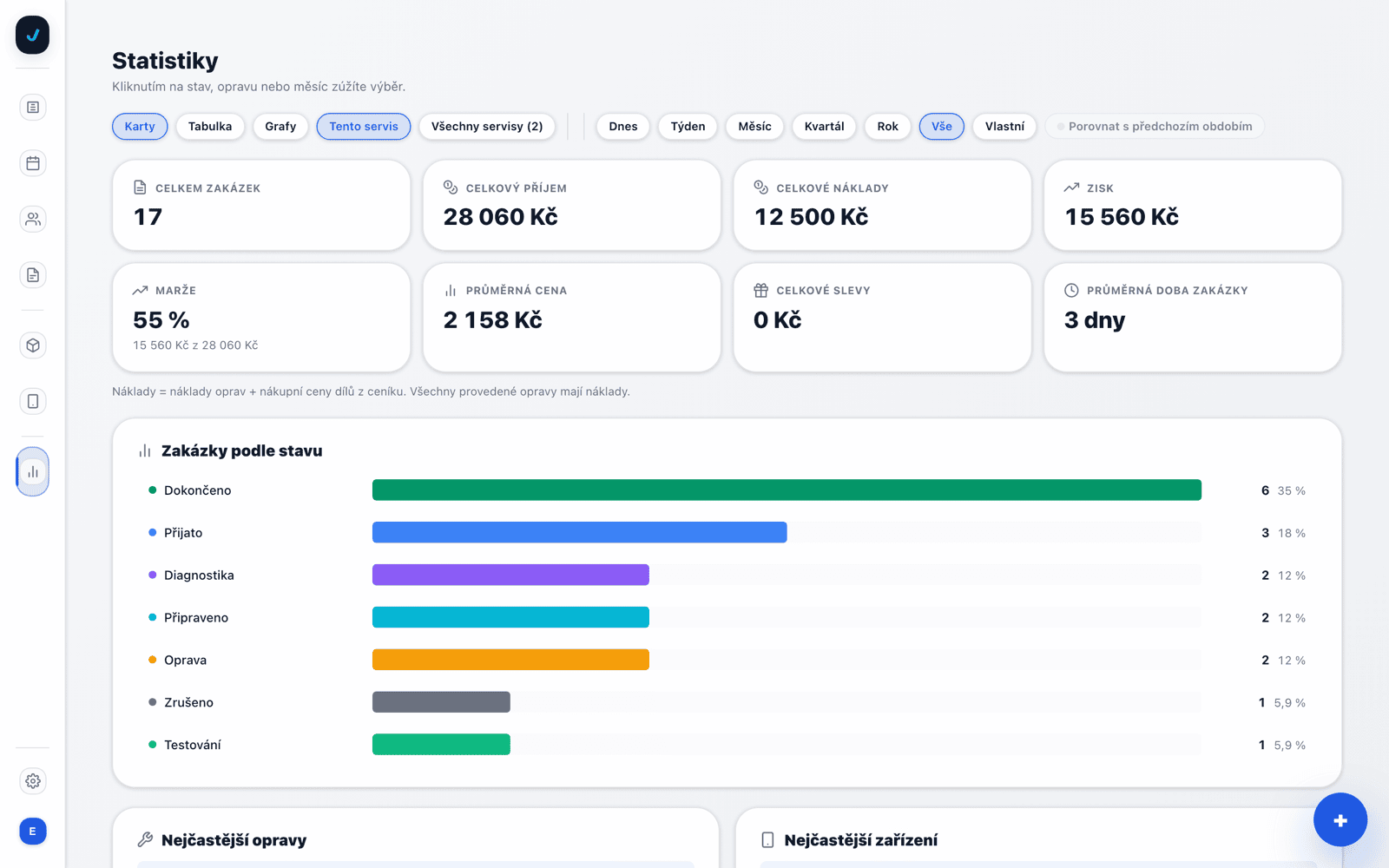
Task: Click the blue Přijato bar
Action: coord(580,533)
